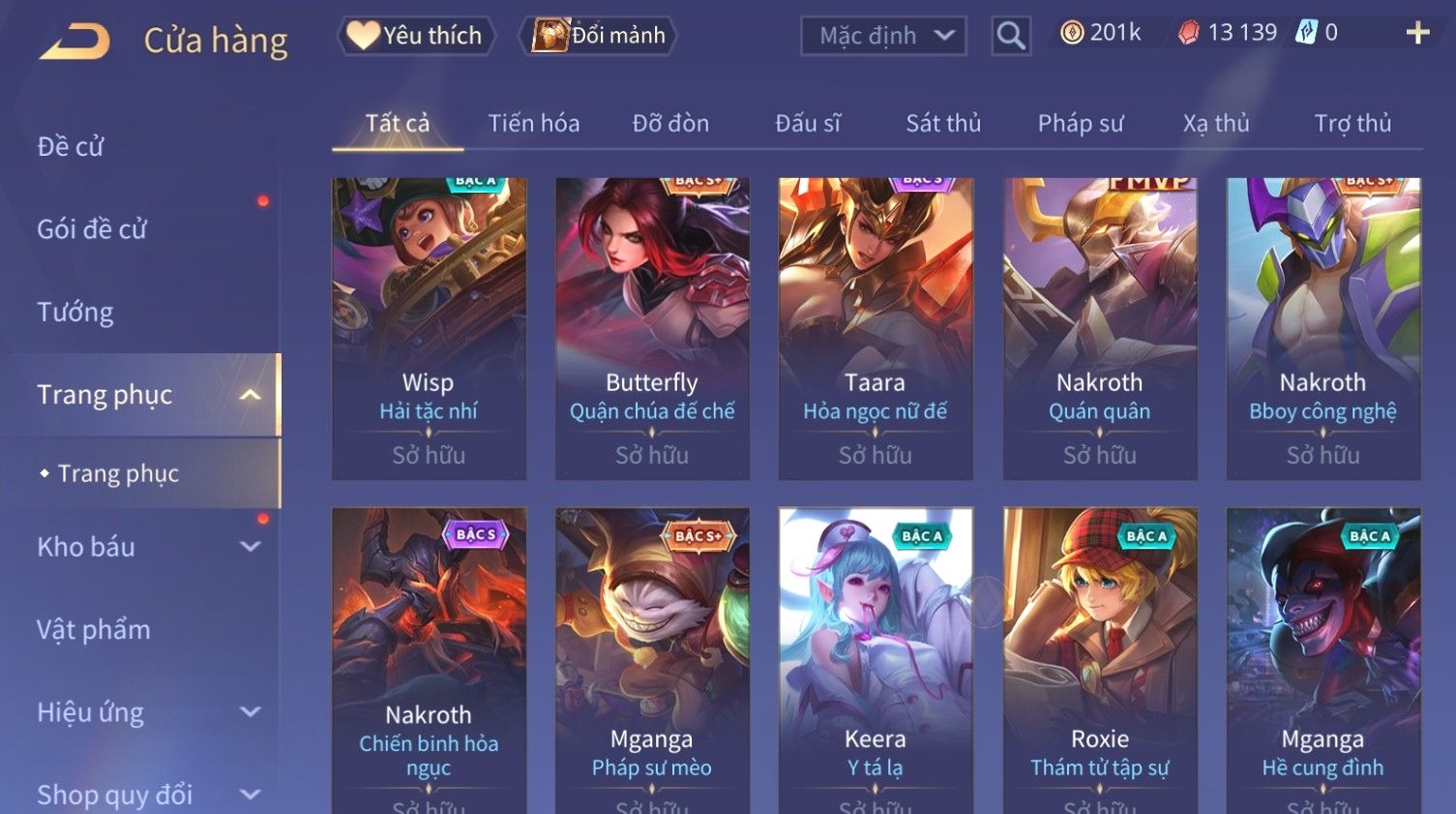Open the Mặc định sort dropdown
Viewport: 1456px width, 814px height.
pos(883,36)
